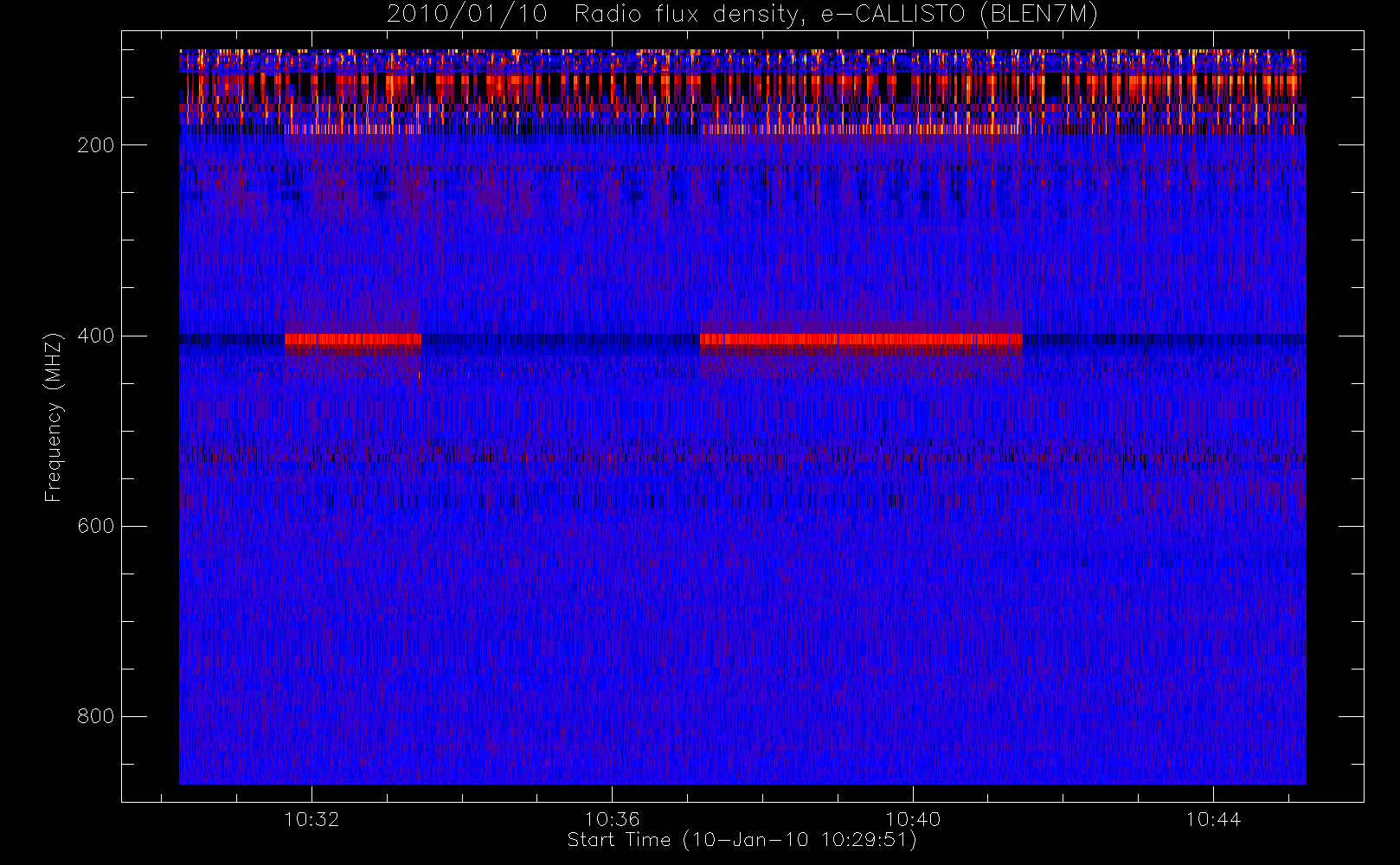Screen dimensions: 1400x865
Task: Click the 800 frequency tick label
Action: (95, 716)
